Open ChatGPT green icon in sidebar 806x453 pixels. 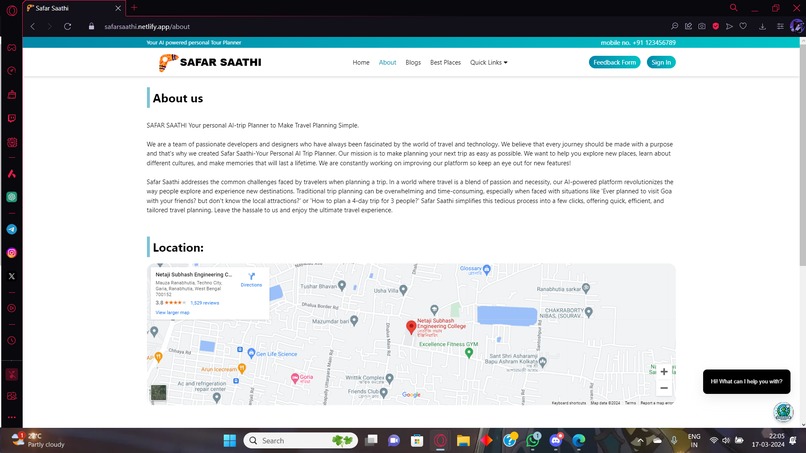pos(11,197)
